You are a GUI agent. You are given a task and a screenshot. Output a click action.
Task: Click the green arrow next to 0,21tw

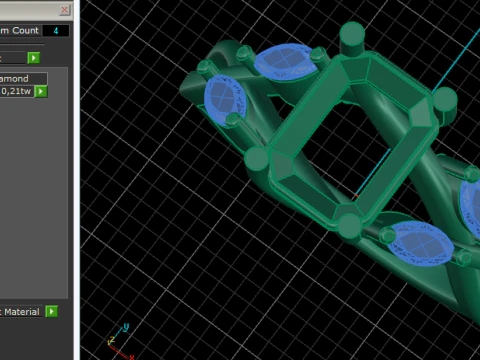point(41,91)
